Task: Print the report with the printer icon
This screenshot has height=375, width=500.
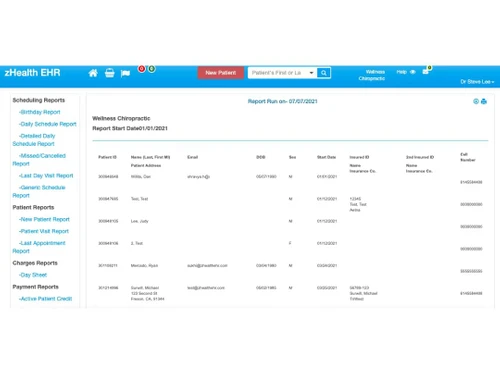Action: [484, 101]
